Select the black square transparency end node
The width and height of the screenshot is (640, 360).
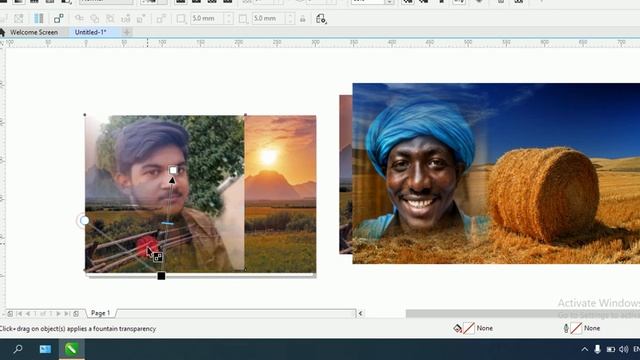pos(161,276)
